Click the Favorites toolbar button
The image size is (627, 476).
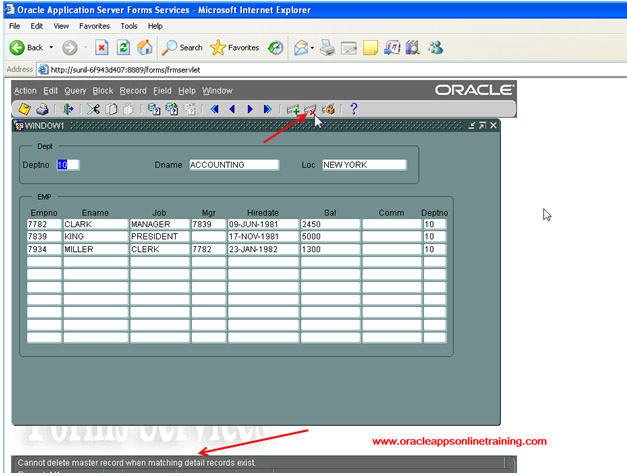tap(235, 47)
